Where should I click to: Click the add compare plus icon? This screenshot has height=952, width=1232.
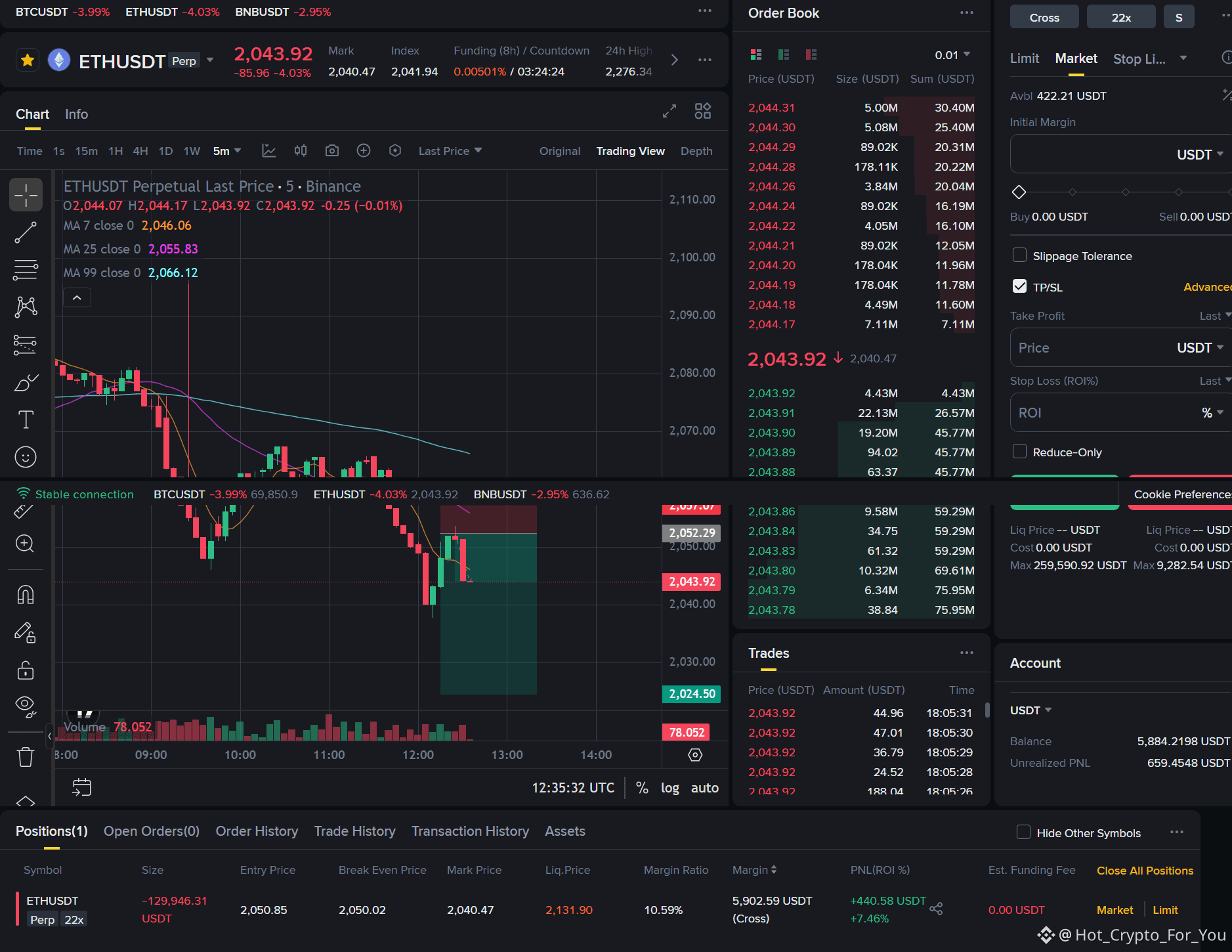click(x=364, y=151)
